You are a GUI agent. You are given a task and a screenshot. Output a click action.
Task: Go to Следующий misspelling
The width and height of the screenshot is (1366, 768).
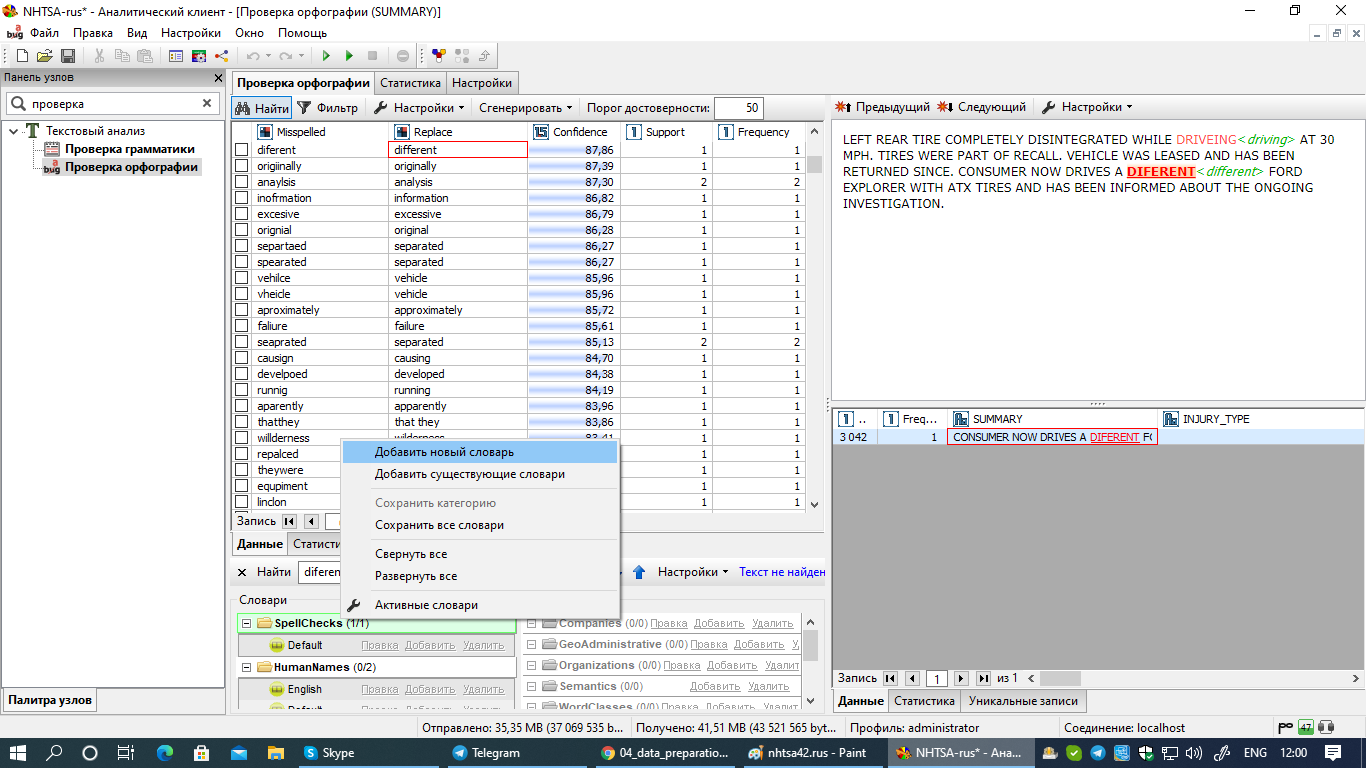click(x=982, y=107)
